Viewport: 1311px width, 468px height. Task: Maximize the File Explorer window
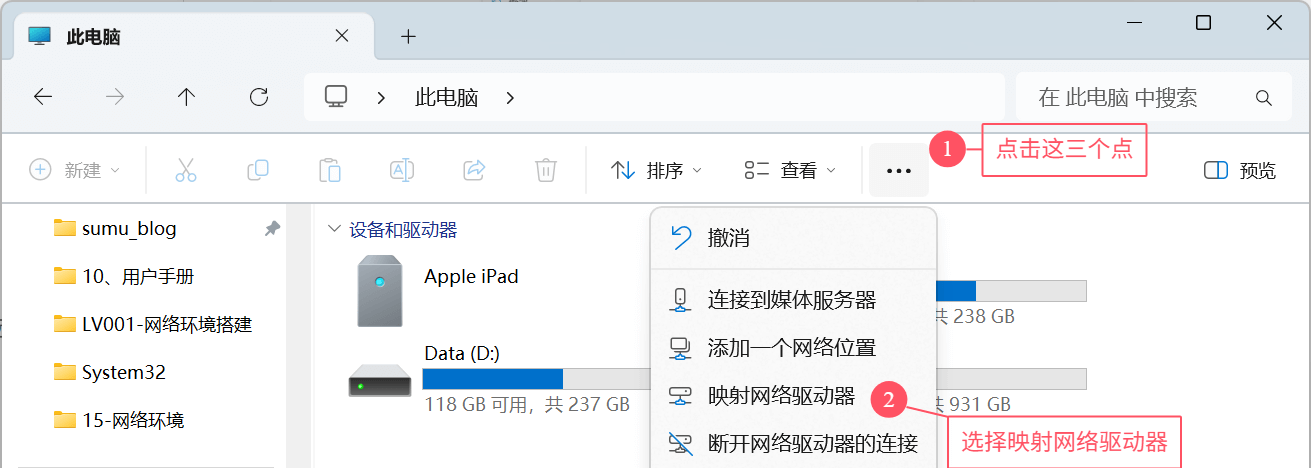click(1204, 22)
